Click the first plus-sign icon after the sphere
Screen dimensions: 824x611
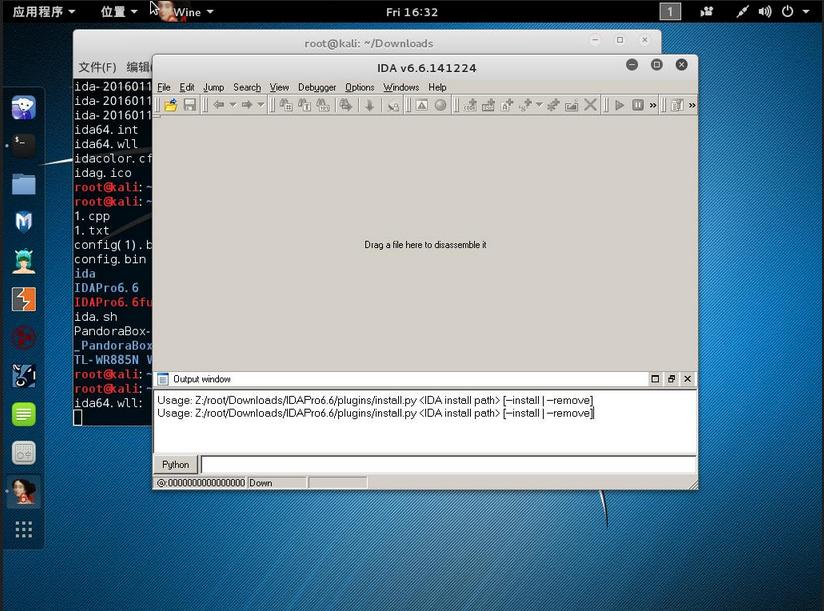[x=470, y=105]
